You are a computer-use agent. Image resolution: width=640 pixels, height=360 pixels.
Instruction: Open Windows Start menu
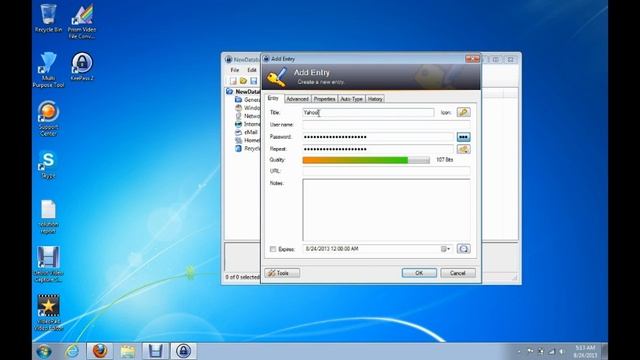click(x=44, y=351)
